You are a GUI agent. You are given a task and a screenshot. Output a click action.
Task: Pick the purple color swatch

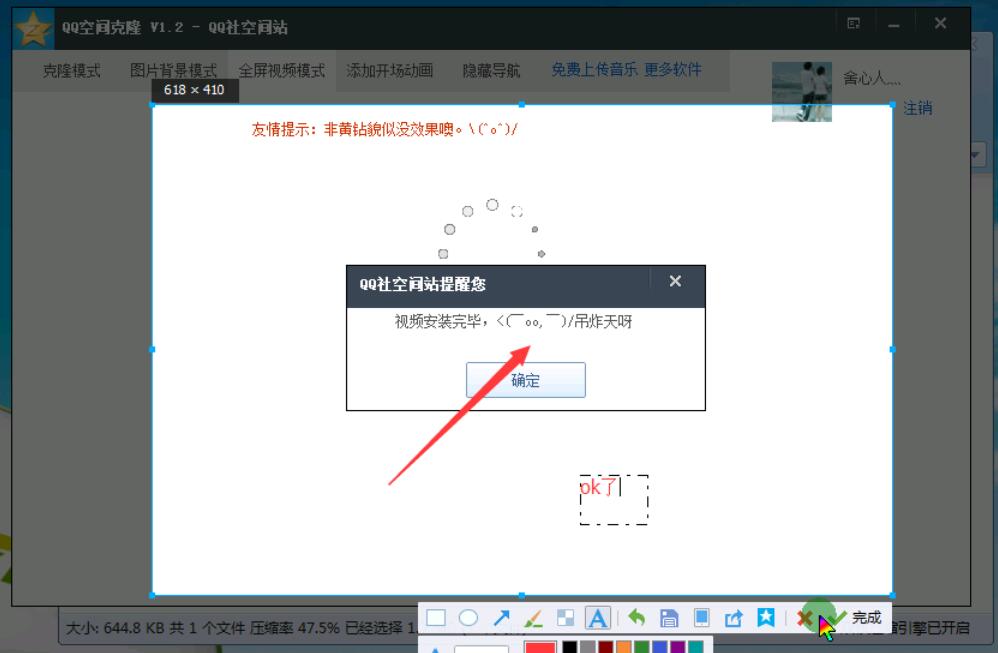[677, 647]
